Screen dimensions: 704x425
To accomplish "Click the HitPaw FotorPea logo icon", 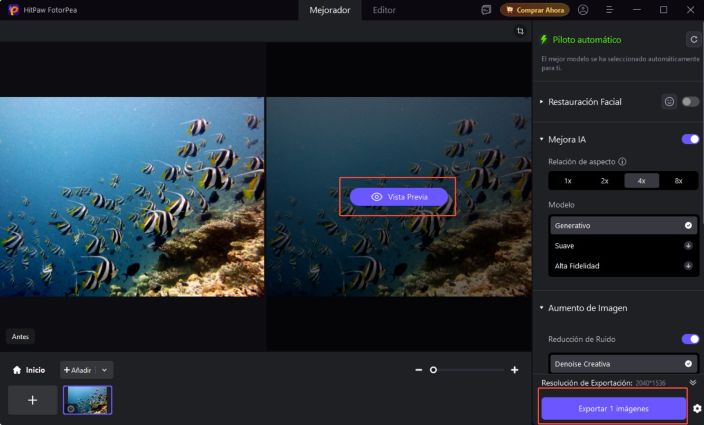I will pyautogui.click(x=13, y=10).
